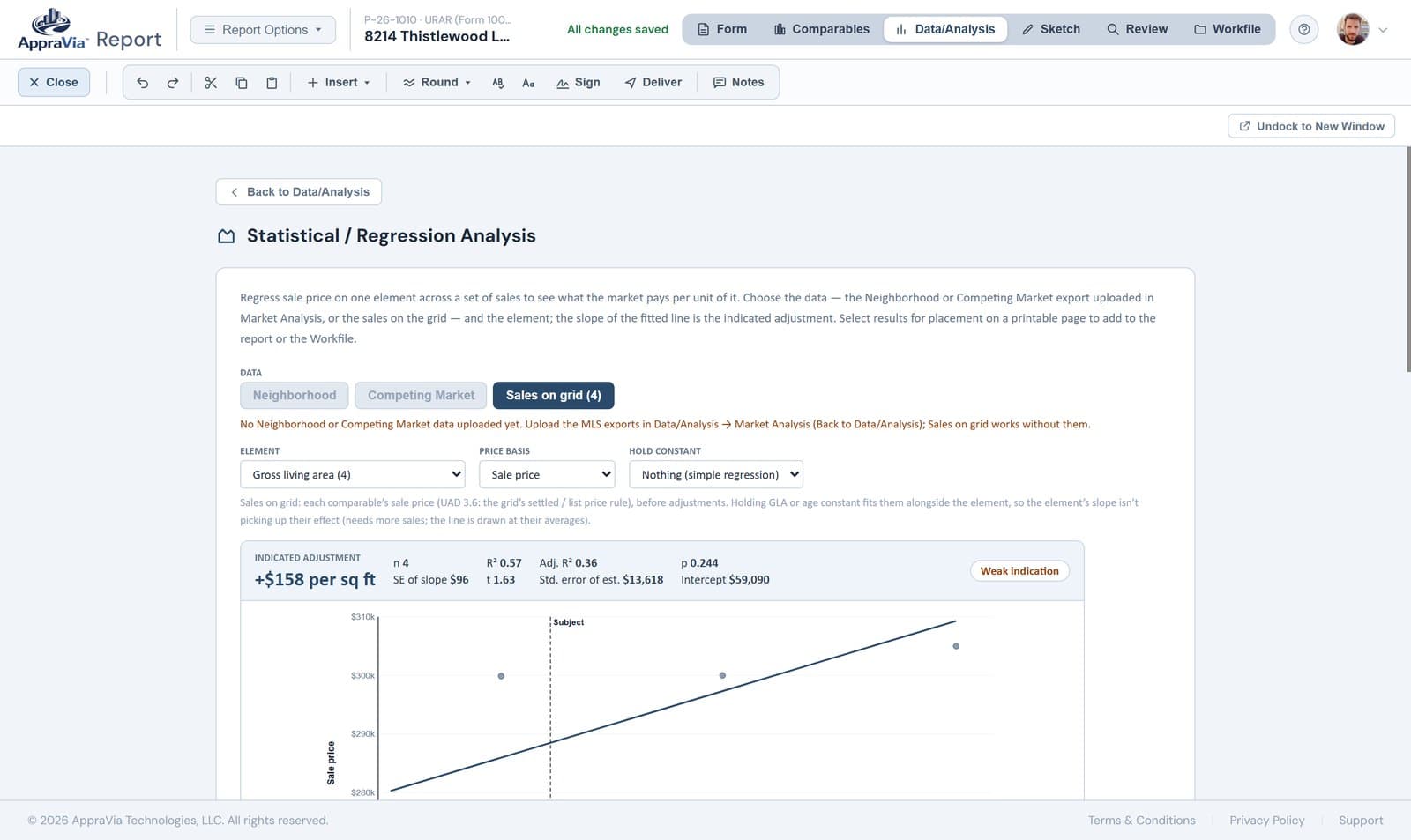1411x840 pixels.
Task: Open the Report Options menu
Action: (x=263, y=29)
